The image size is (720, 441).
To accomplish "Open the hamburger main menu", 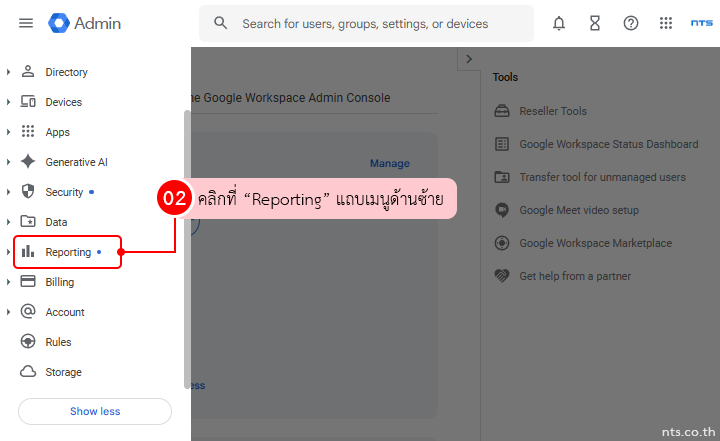I will (26, 23).
